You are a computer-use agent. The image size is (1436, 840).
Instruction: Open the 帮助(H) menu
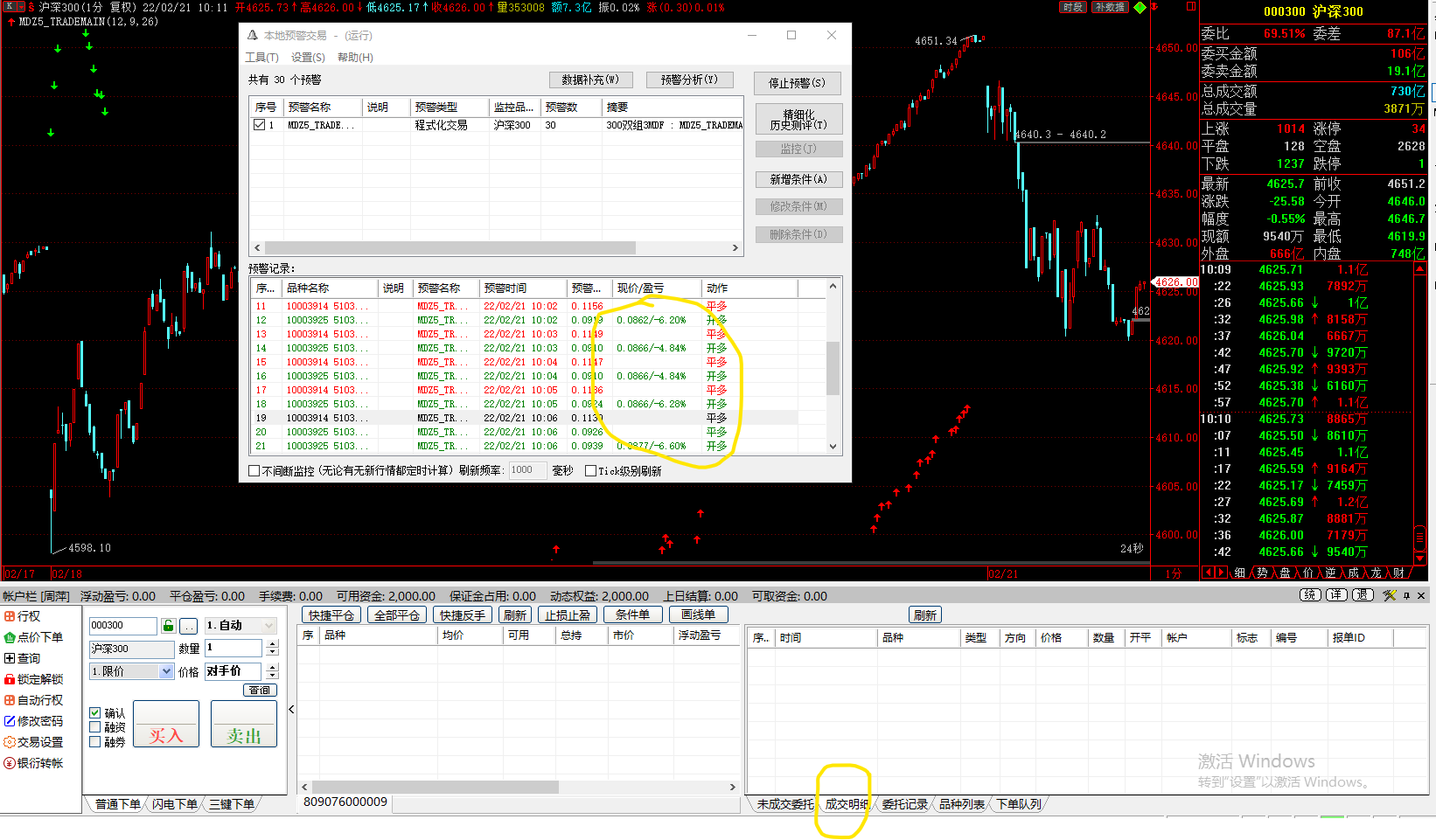point(355,58)
